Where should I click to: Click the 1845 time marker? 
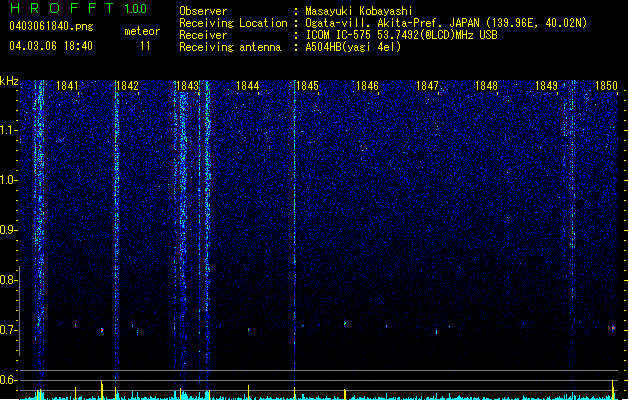tap(307, 86)
